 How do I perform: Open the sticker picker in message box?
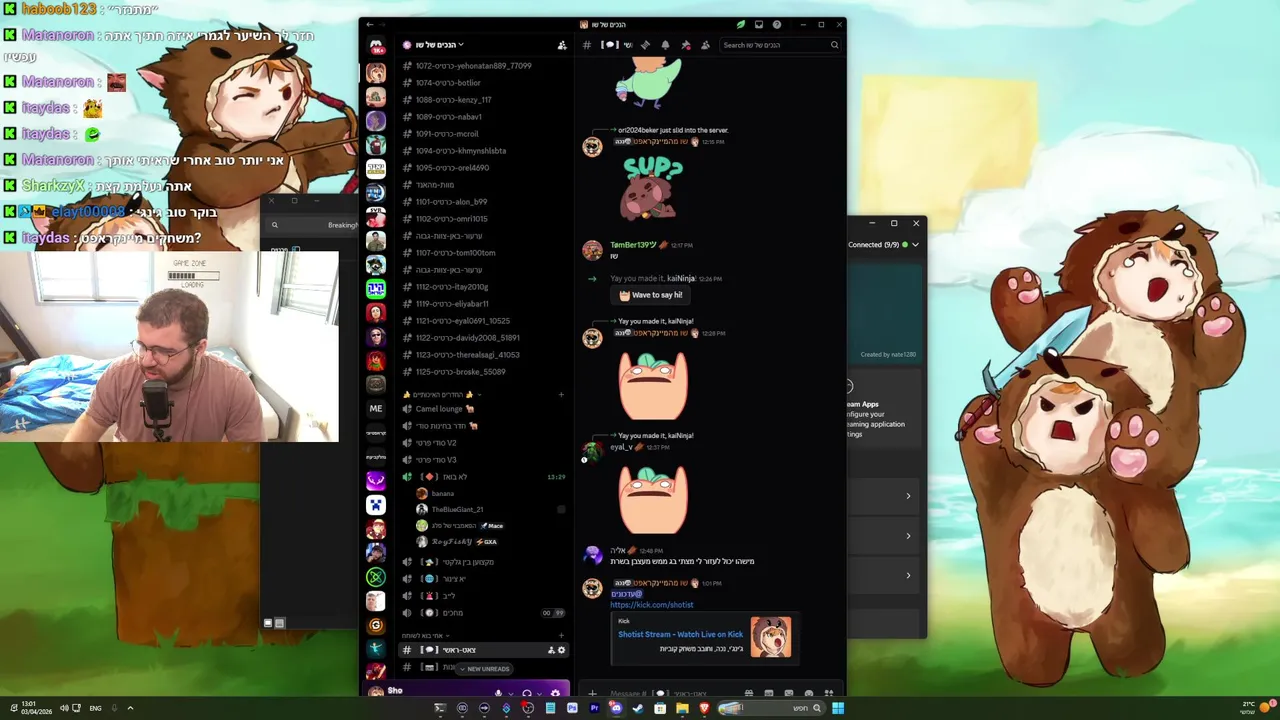[x=788, y=693]
